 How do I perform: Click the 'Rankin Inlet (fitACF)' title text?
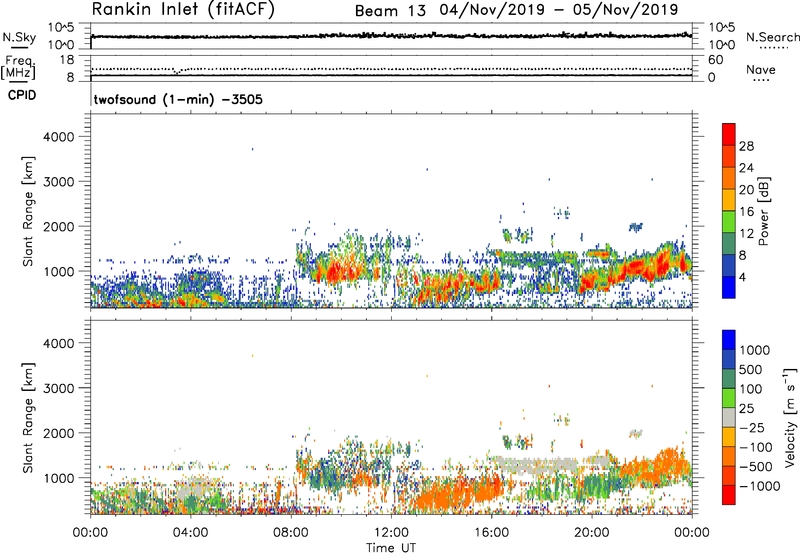tap(183, 10)
